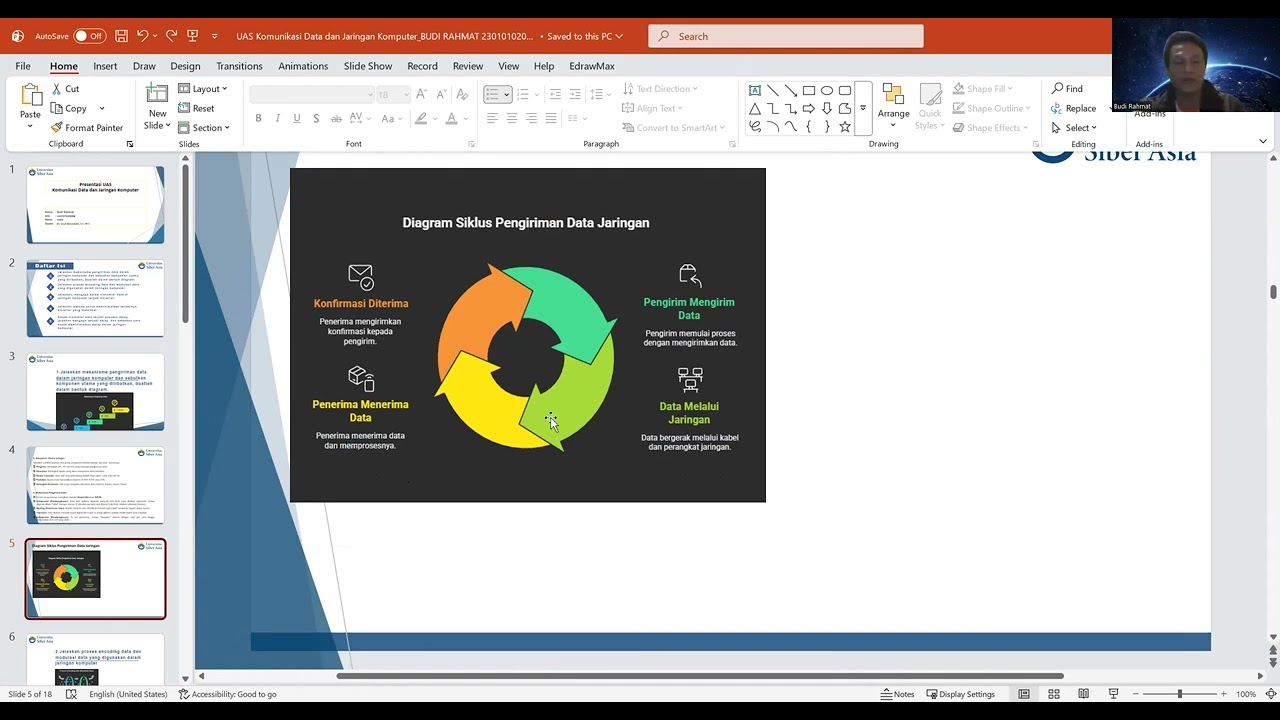Reset the slide layout
This screenshot has height=720, width=1280.
196,108
